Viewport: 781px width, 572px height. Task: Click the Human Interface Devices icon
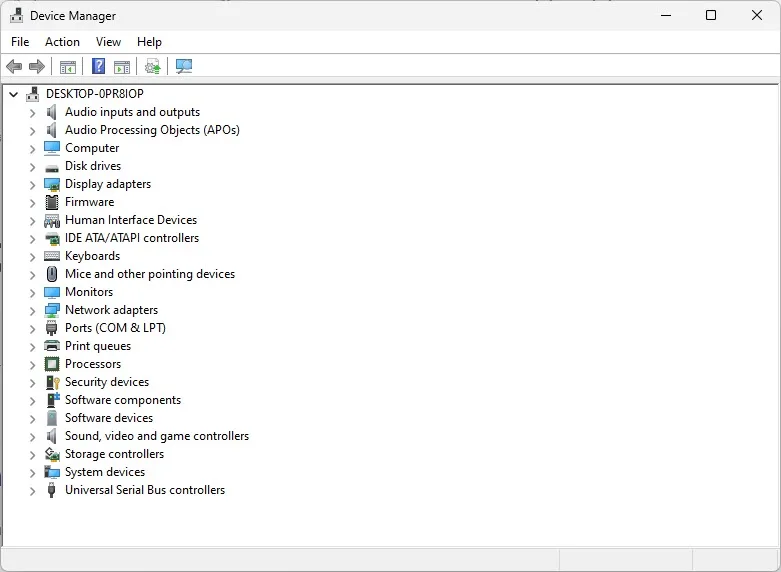coord(52,220)
